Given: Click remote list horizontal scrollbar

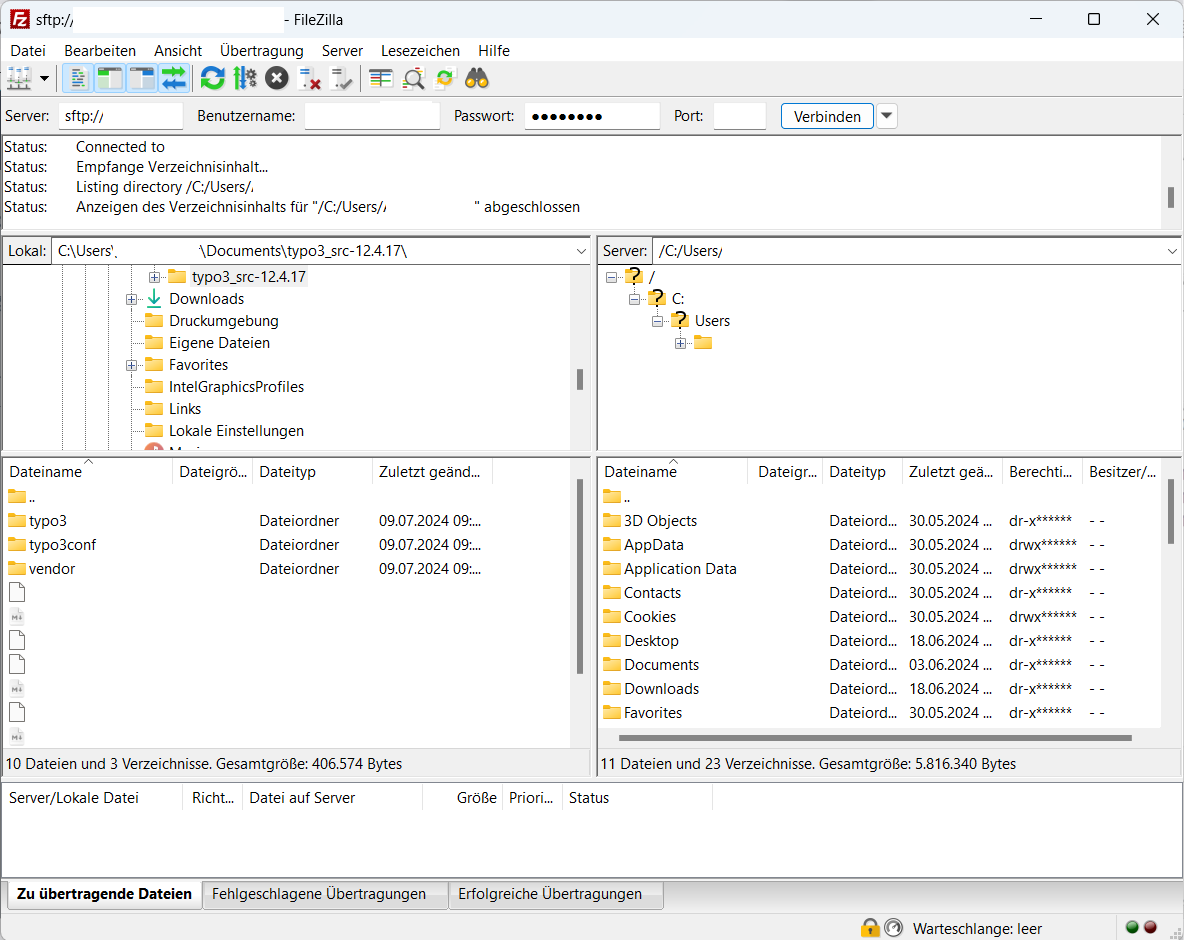Looking at the screenshot, I should coord(874,738).
